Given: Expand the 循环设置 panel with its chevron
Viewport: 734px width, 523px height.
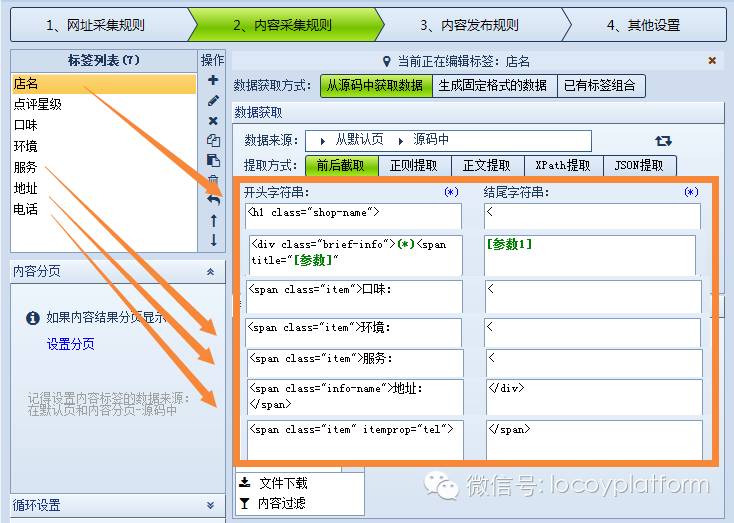Looking at the screenshot, I should 211,505.
